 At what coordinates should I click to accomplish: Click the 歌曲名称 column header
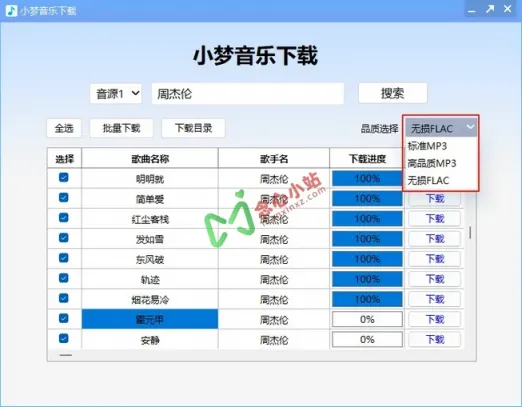click(150, 159)
